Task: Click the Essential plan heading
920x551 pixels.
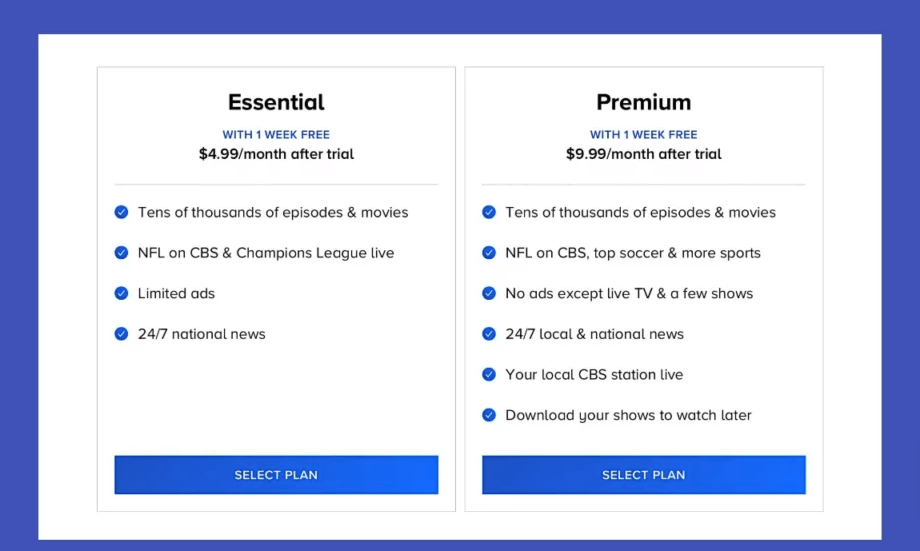Action: (276, 102)
